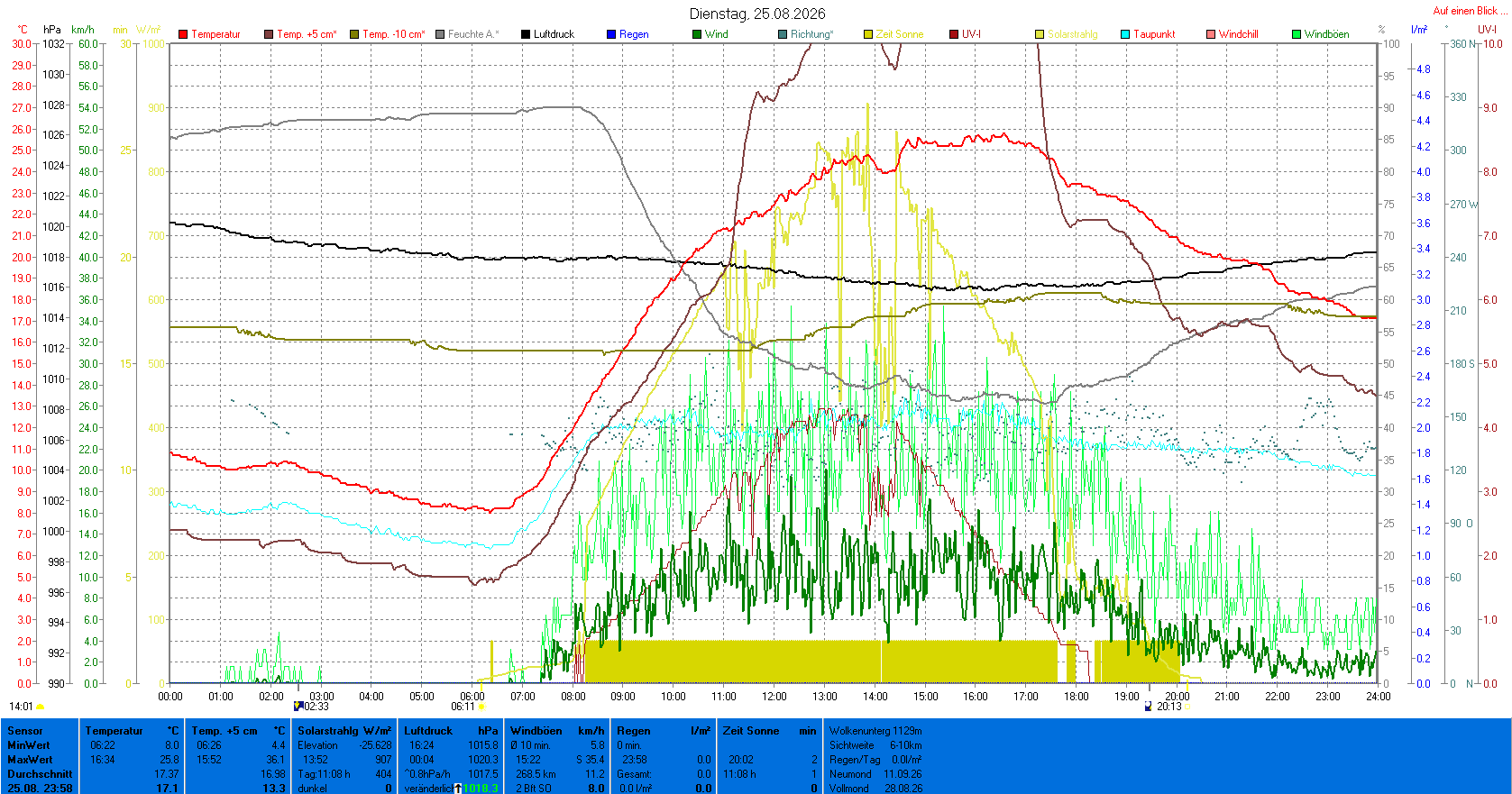Click the green pressure value '1018.3'
Screen dimensions: 1512x794
(x=481, y=789)
